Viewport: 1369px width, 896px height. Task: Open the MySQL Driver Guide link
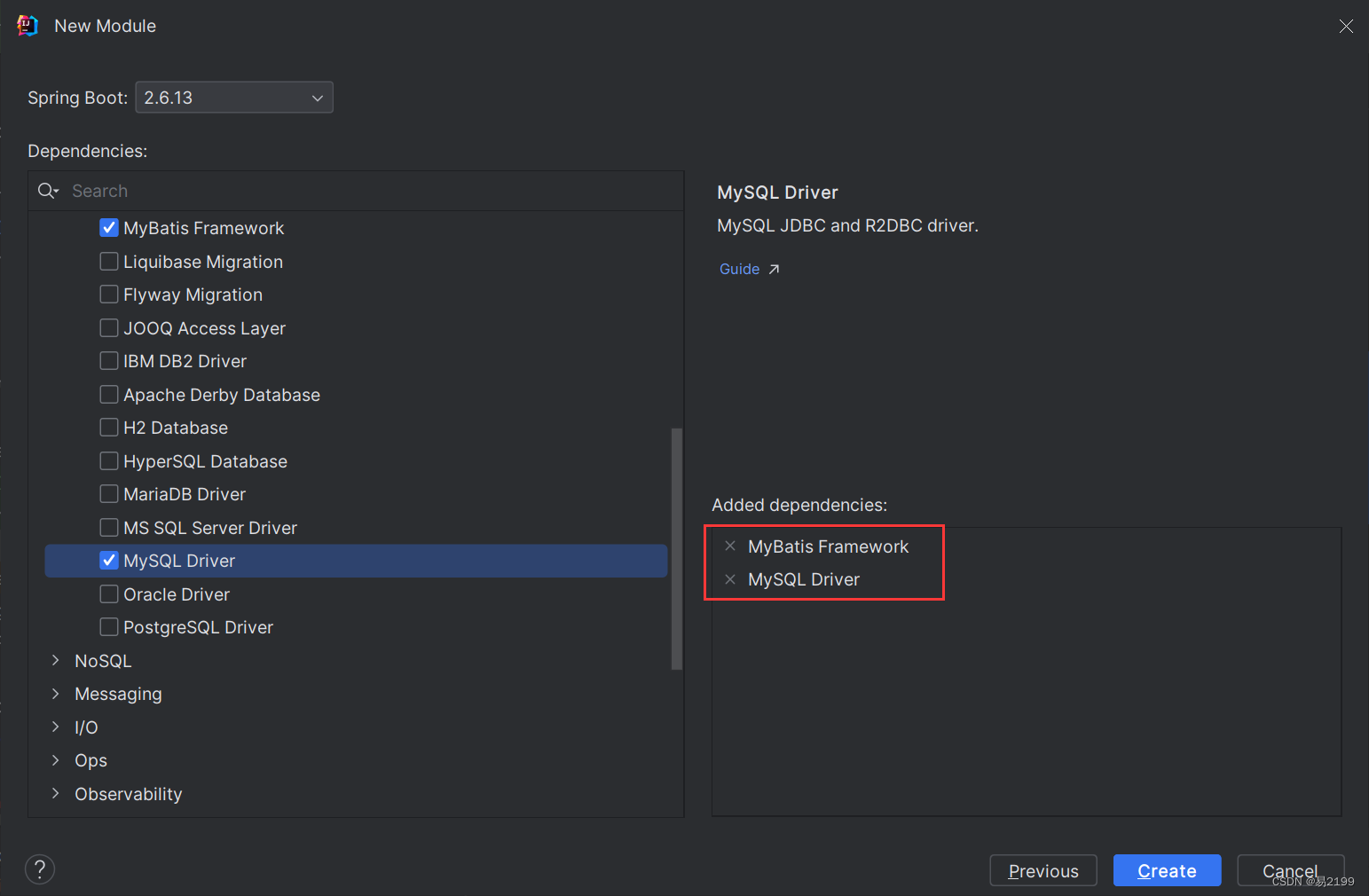739,268
